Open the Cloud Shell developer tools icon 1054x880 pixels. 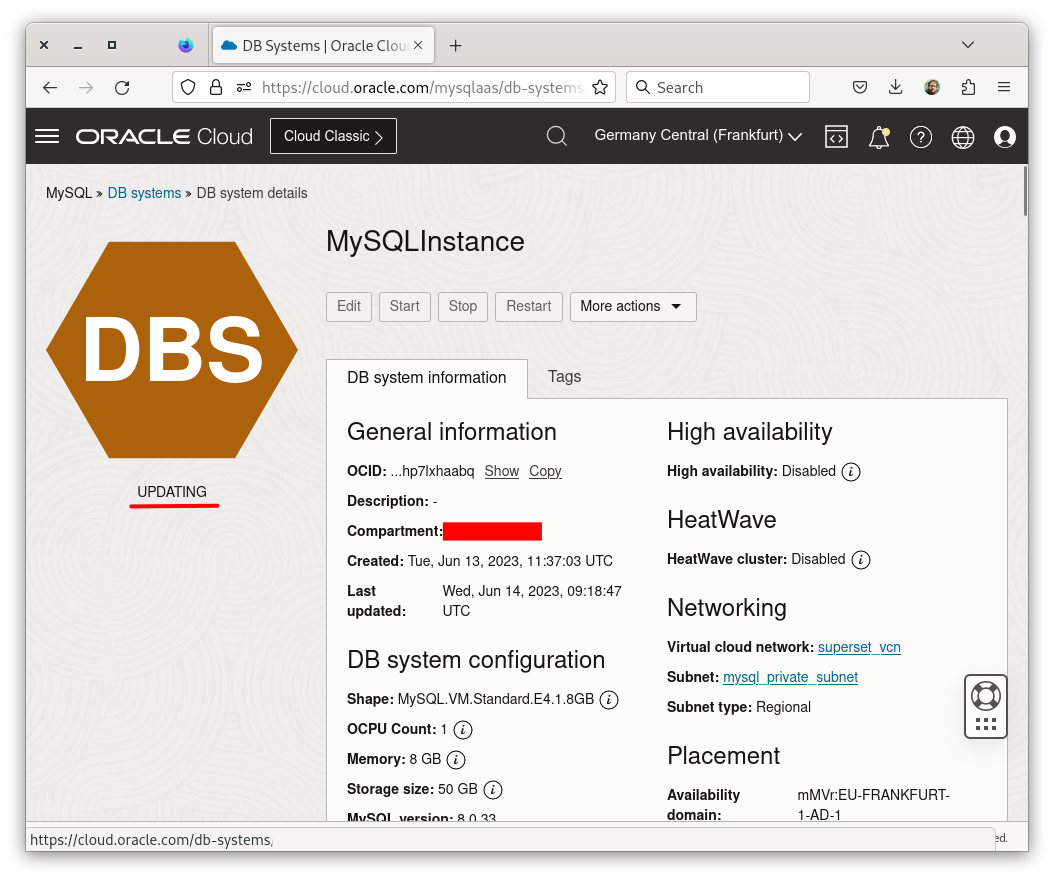836,137
